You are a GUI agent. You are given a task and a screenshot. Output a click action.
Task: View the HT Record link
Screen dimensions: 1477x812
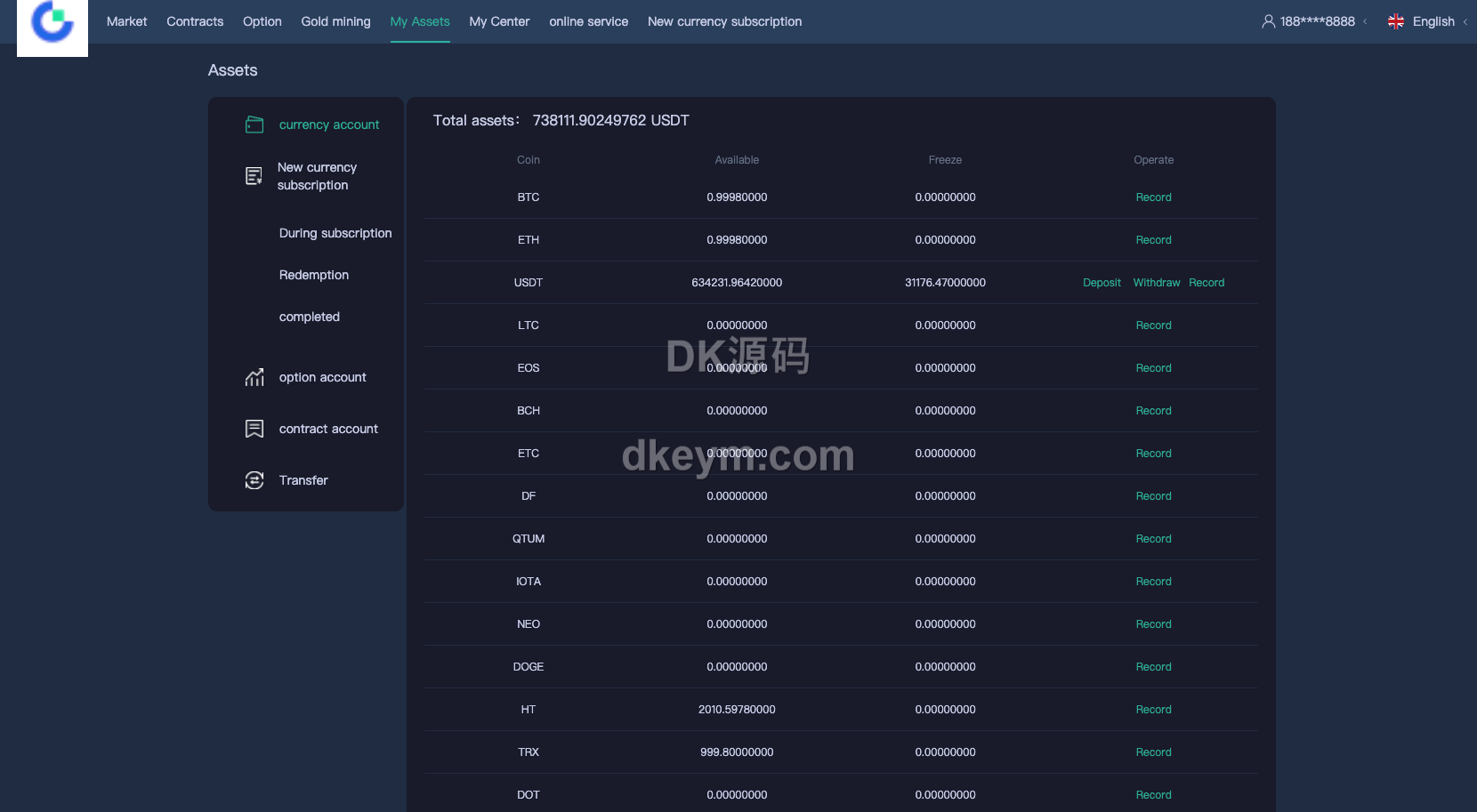point(1153,710)
